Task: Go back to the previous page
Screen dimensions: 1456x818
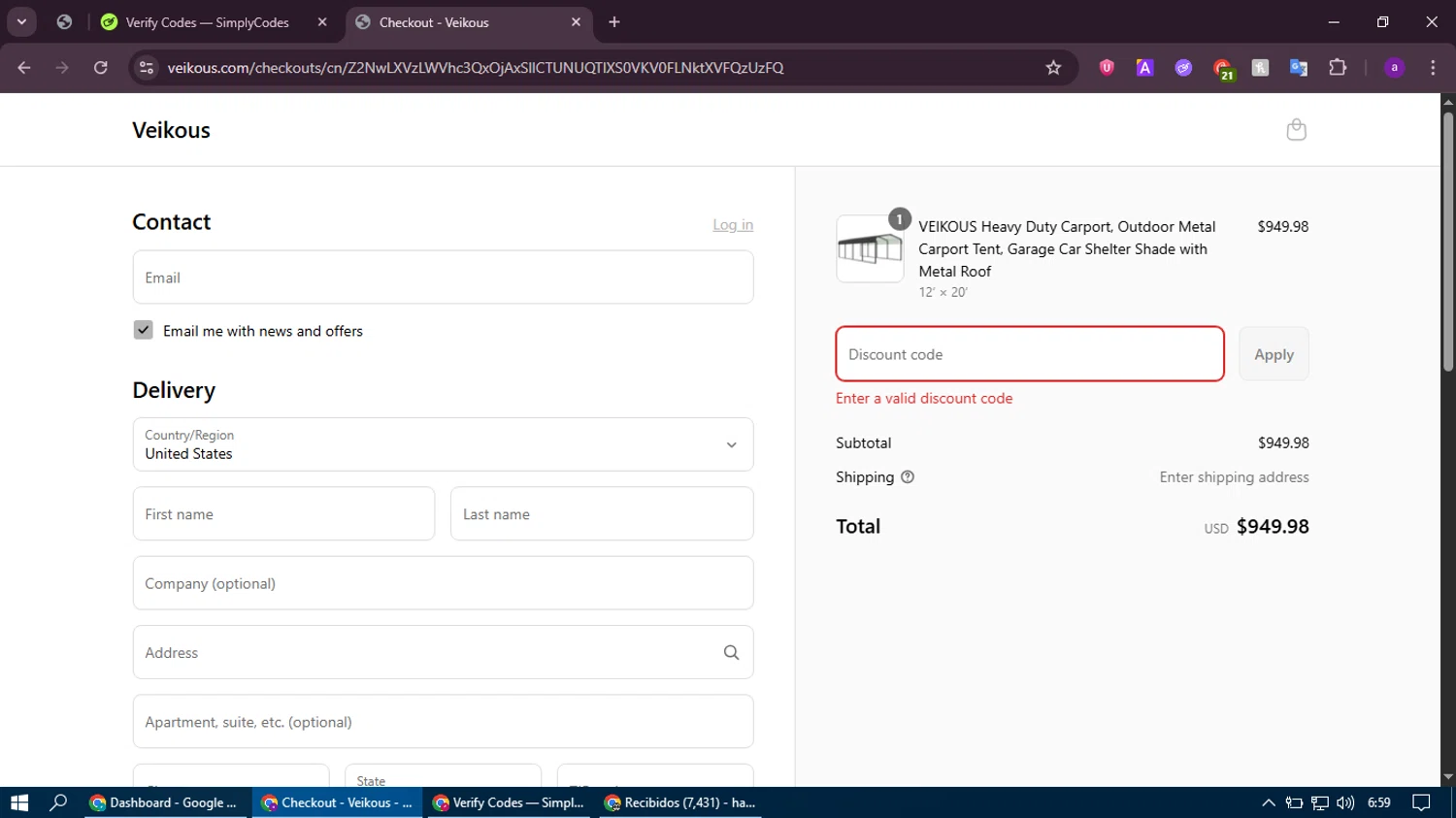Action: [24, 67]
